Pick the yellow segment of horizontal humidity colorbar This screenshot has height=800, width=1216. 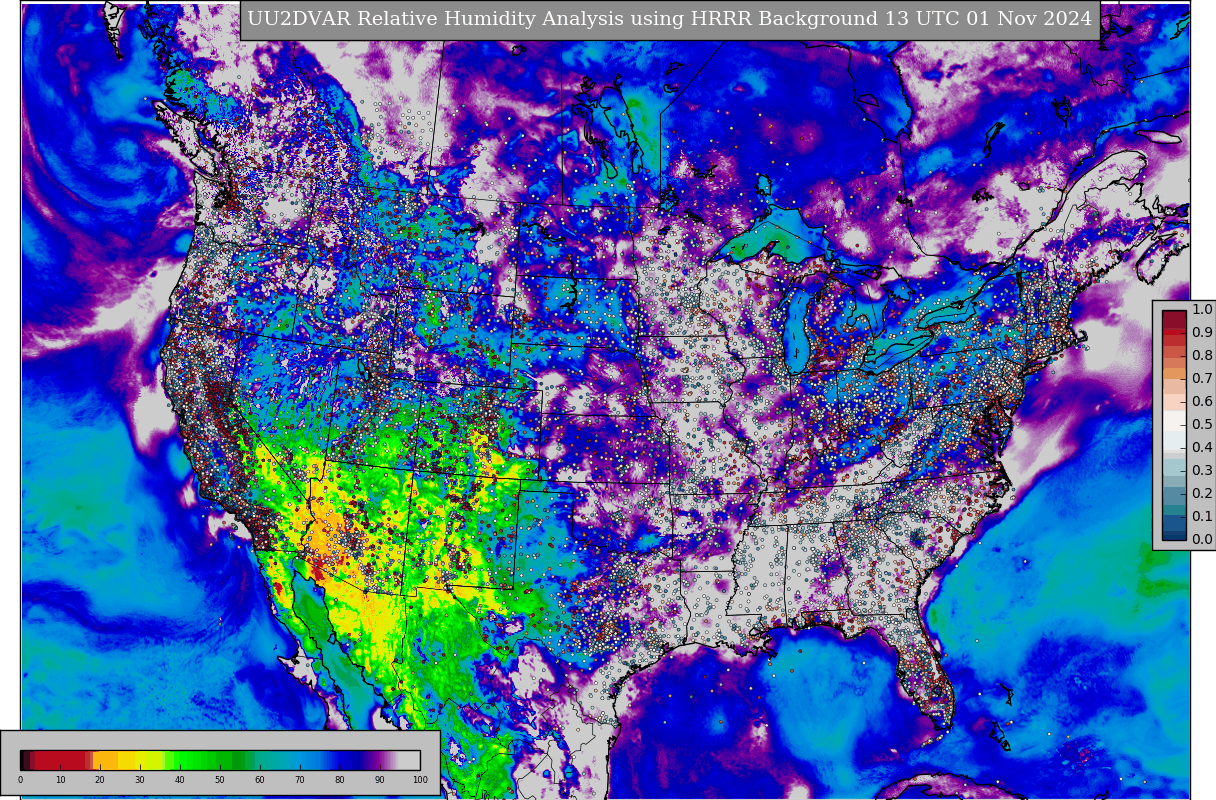[140, 760]
